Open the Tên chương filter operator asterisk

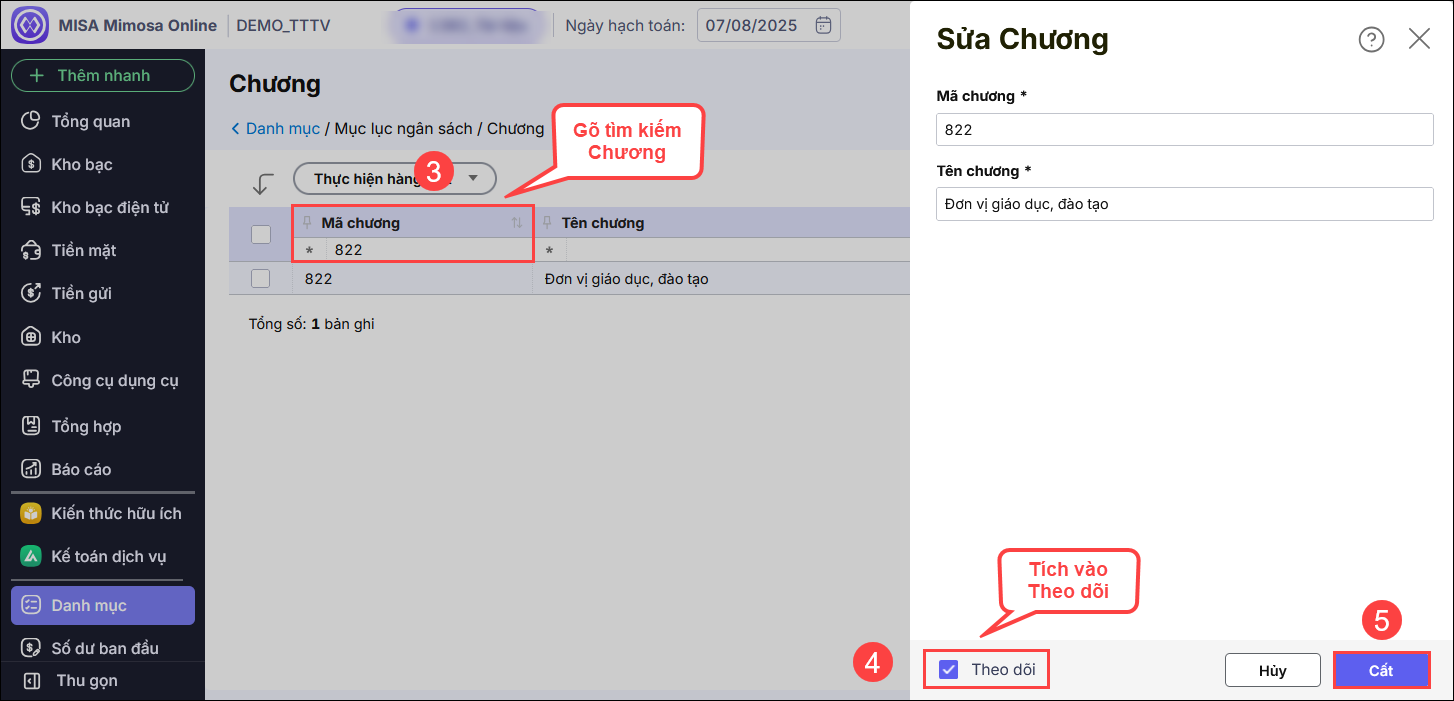pyautogui.click(x=549, y=250)
